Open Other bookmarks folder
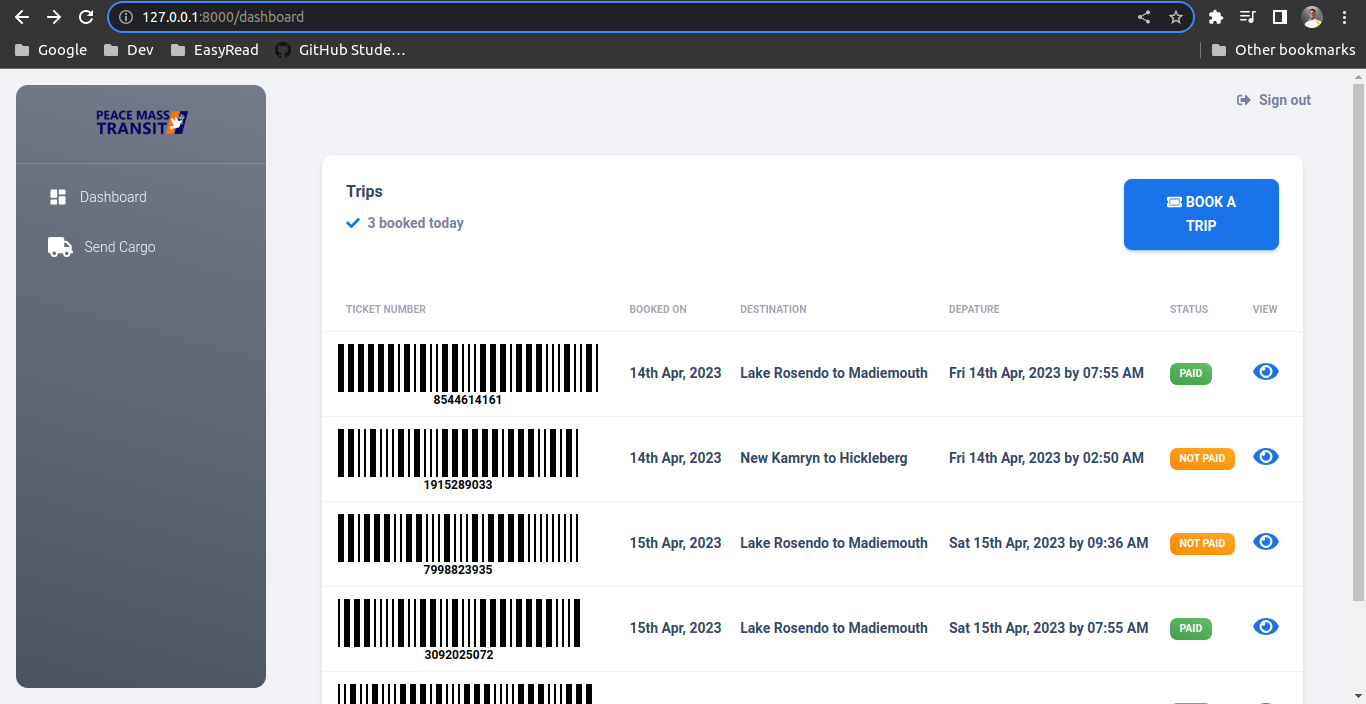The image size is (1366, 704). tap(1283, 50)
